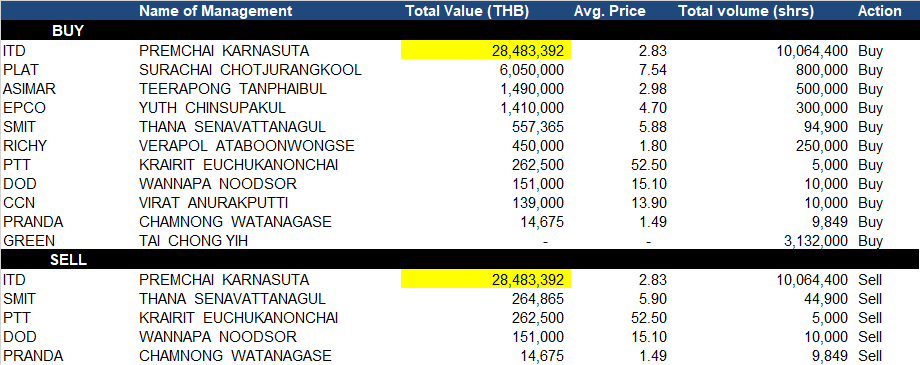Select the 'Total Value (THB)' column header
920x365 pixels.
click(467, 11)
